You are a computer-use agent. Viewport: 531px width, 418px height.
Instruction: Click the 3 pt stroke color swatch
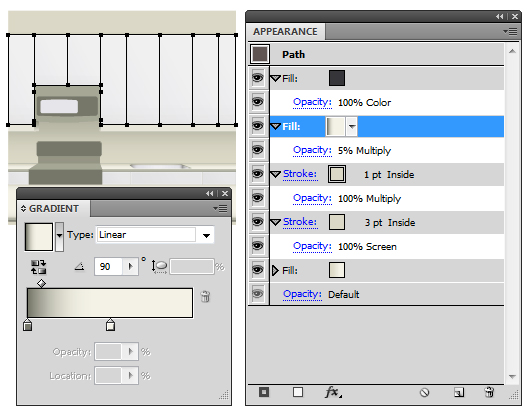(x=337, y=222)
